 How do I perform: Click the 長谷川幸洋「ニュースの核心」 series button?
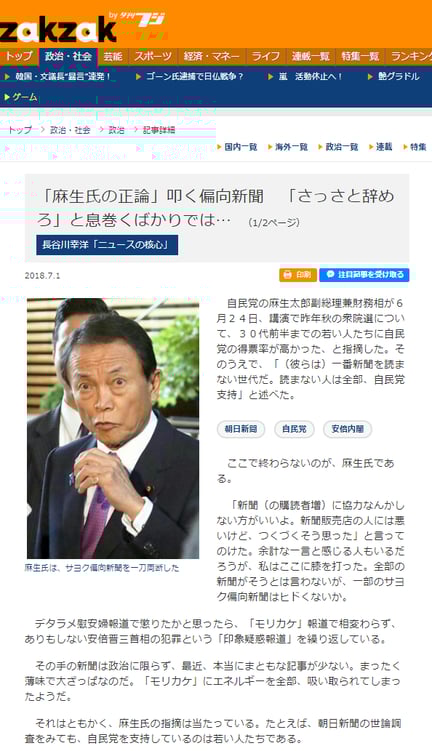(107, 245)
